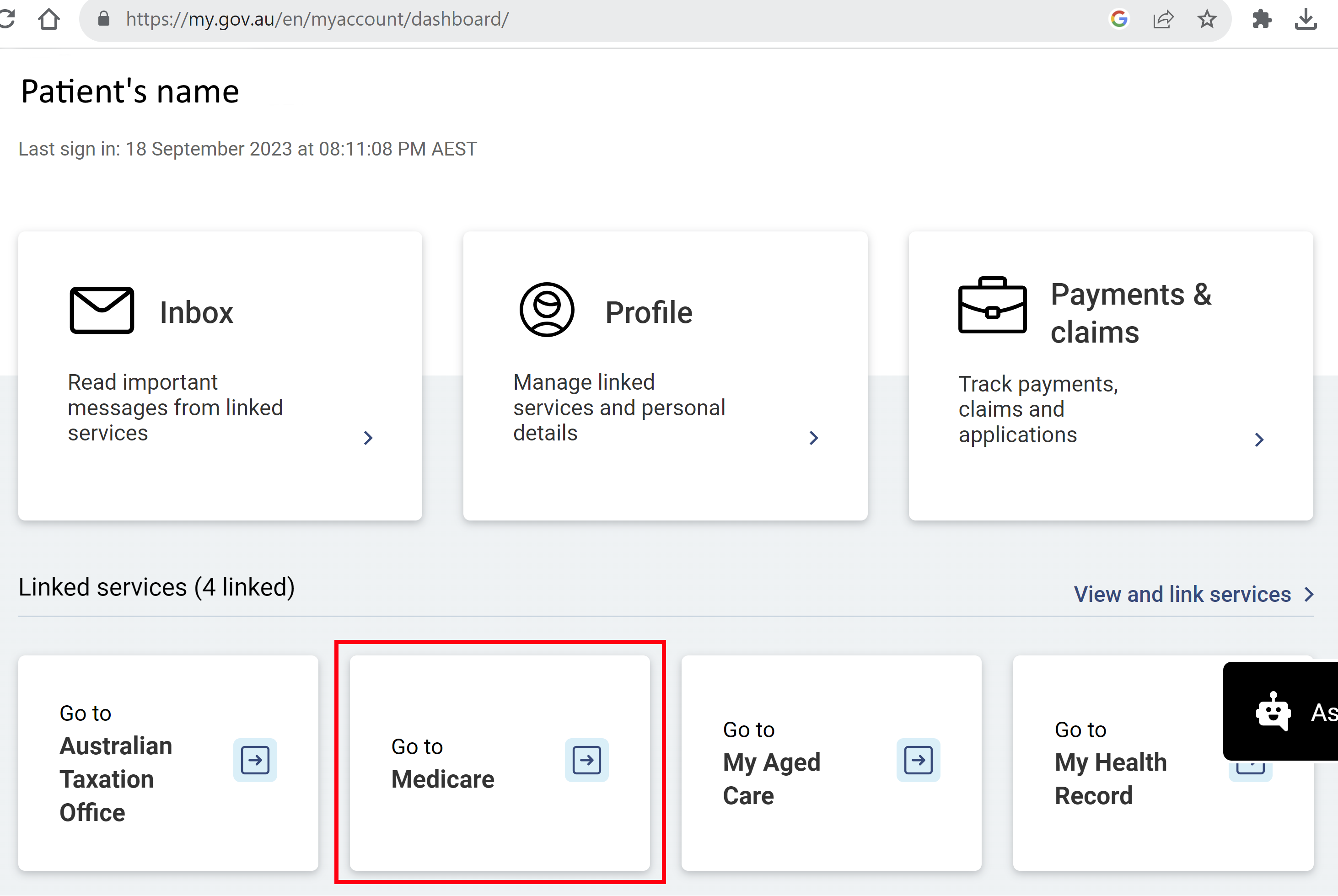
Task: Click 'Manage linked services and personal details' text
Action: coord(619,408)
